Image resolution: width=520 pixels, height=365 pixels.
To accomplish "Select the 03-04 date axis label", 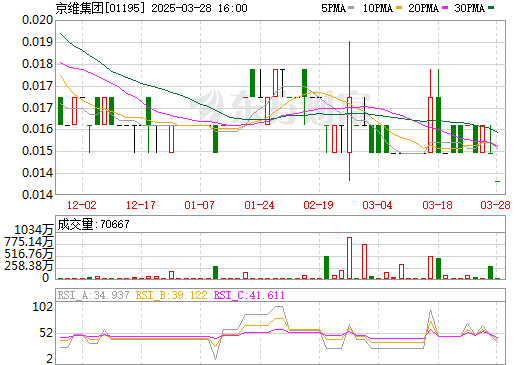I will pyautogui.click(x=377, y=205).
